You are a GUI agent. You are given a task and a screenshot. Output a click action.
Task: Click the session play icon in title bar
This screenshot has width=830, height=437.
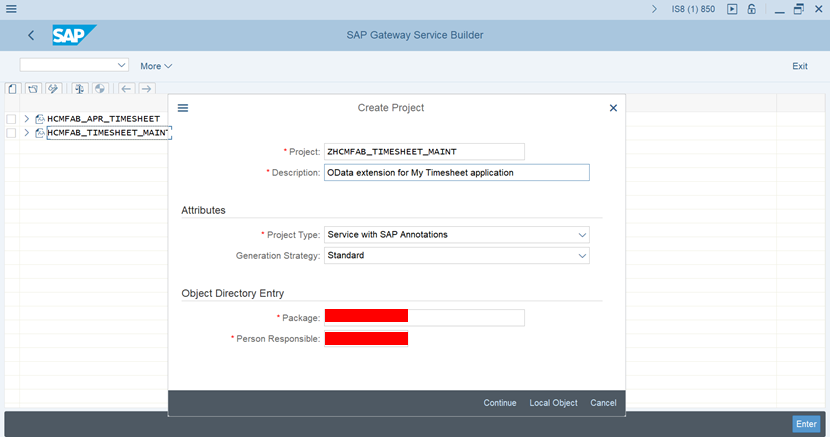732,9
